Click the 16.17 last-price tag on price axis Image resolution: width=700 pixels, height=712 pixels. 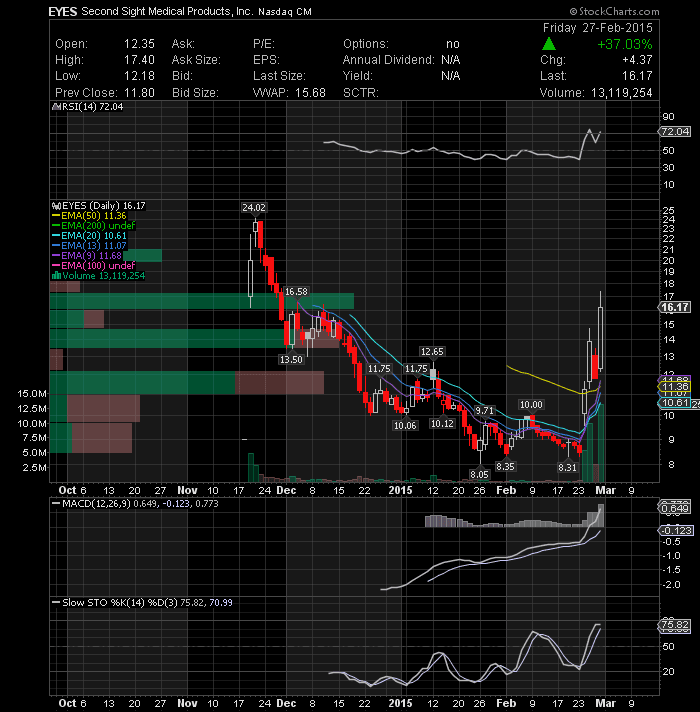pyautogui.click(x=675, y=307)
